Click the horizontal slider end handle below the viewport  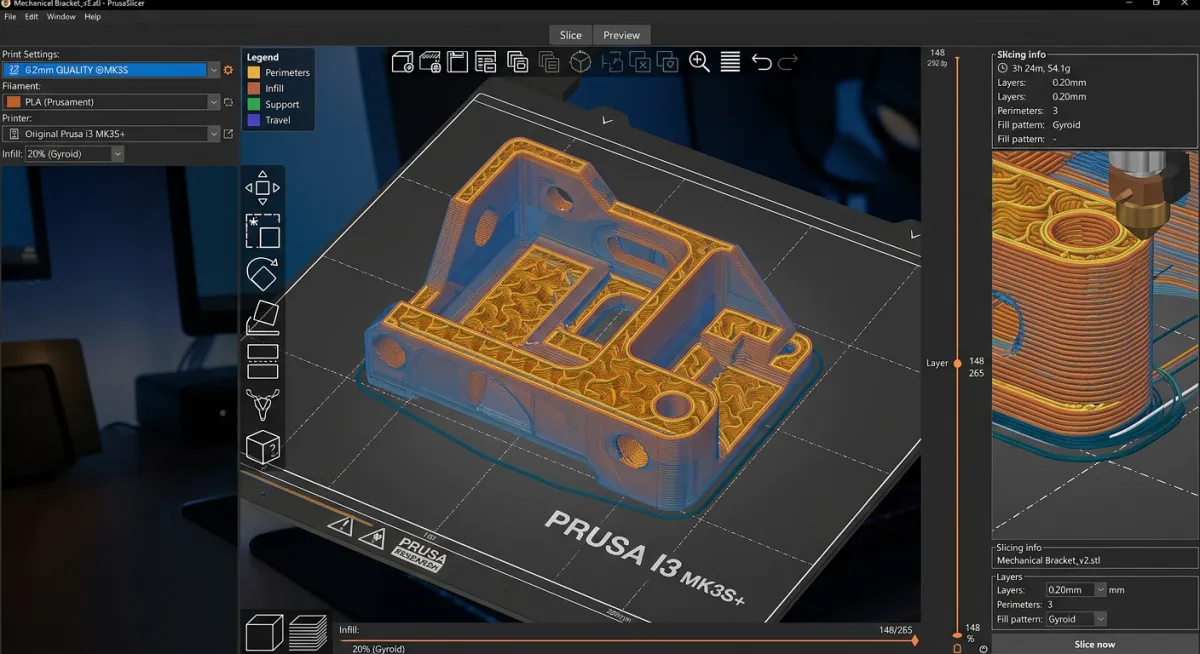tap(915, 641)
